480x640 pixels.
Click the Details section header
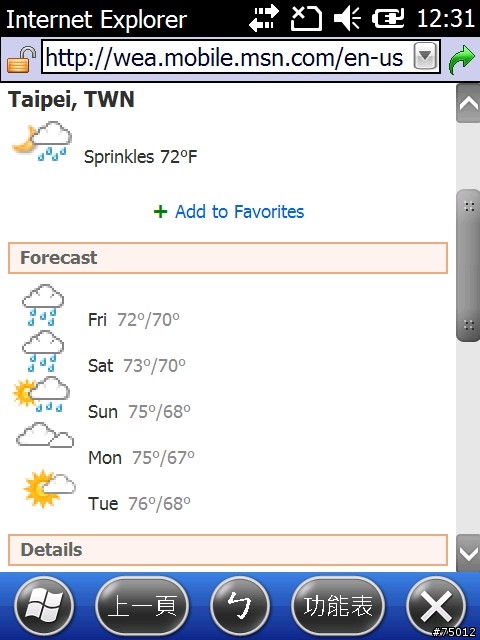pyautogui.click(x=228, y=550)
